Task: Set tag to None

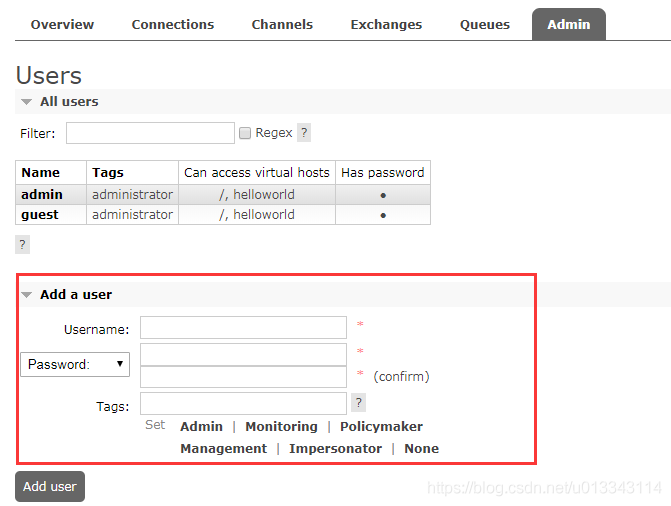Action: 422,449
